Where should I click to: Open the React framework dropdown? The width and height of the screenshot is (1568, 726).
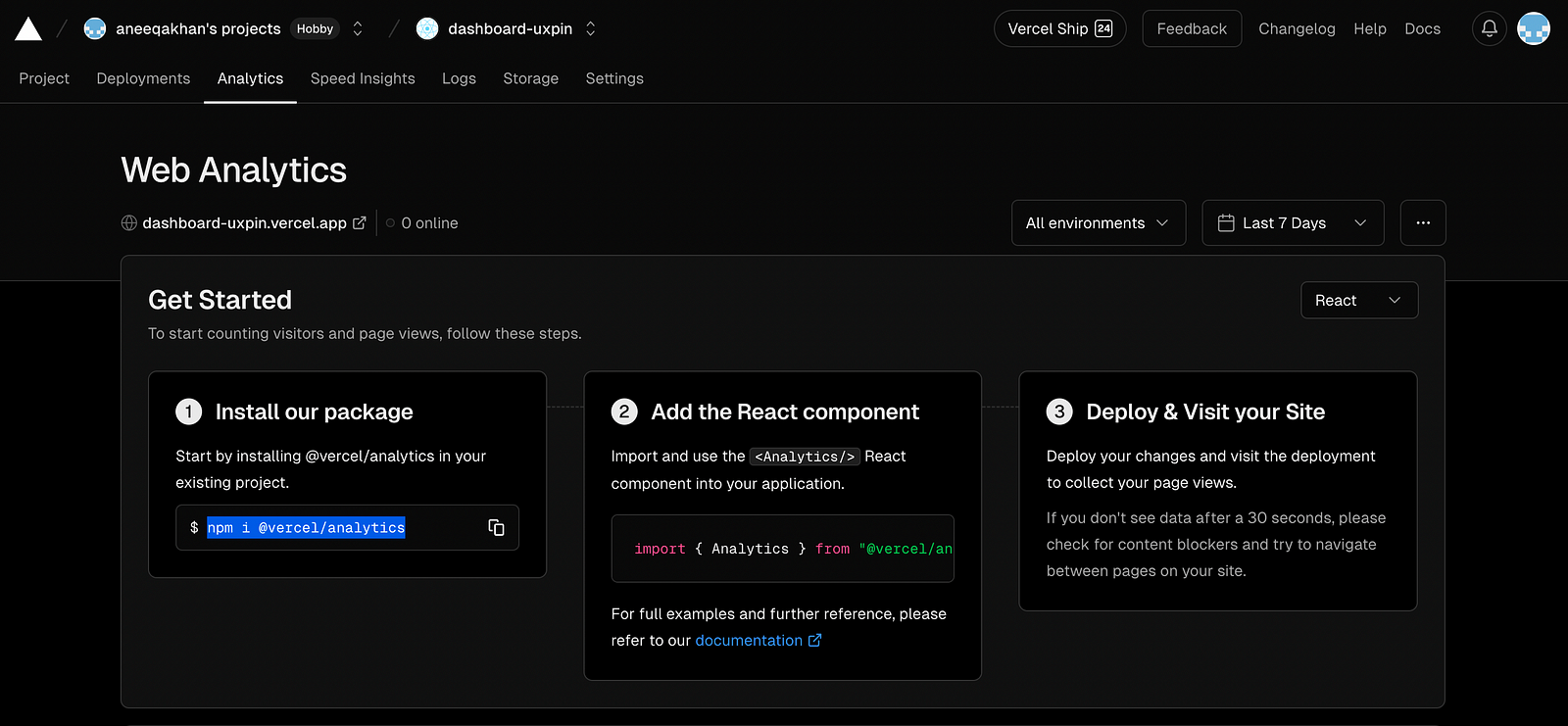[1359, 300]
